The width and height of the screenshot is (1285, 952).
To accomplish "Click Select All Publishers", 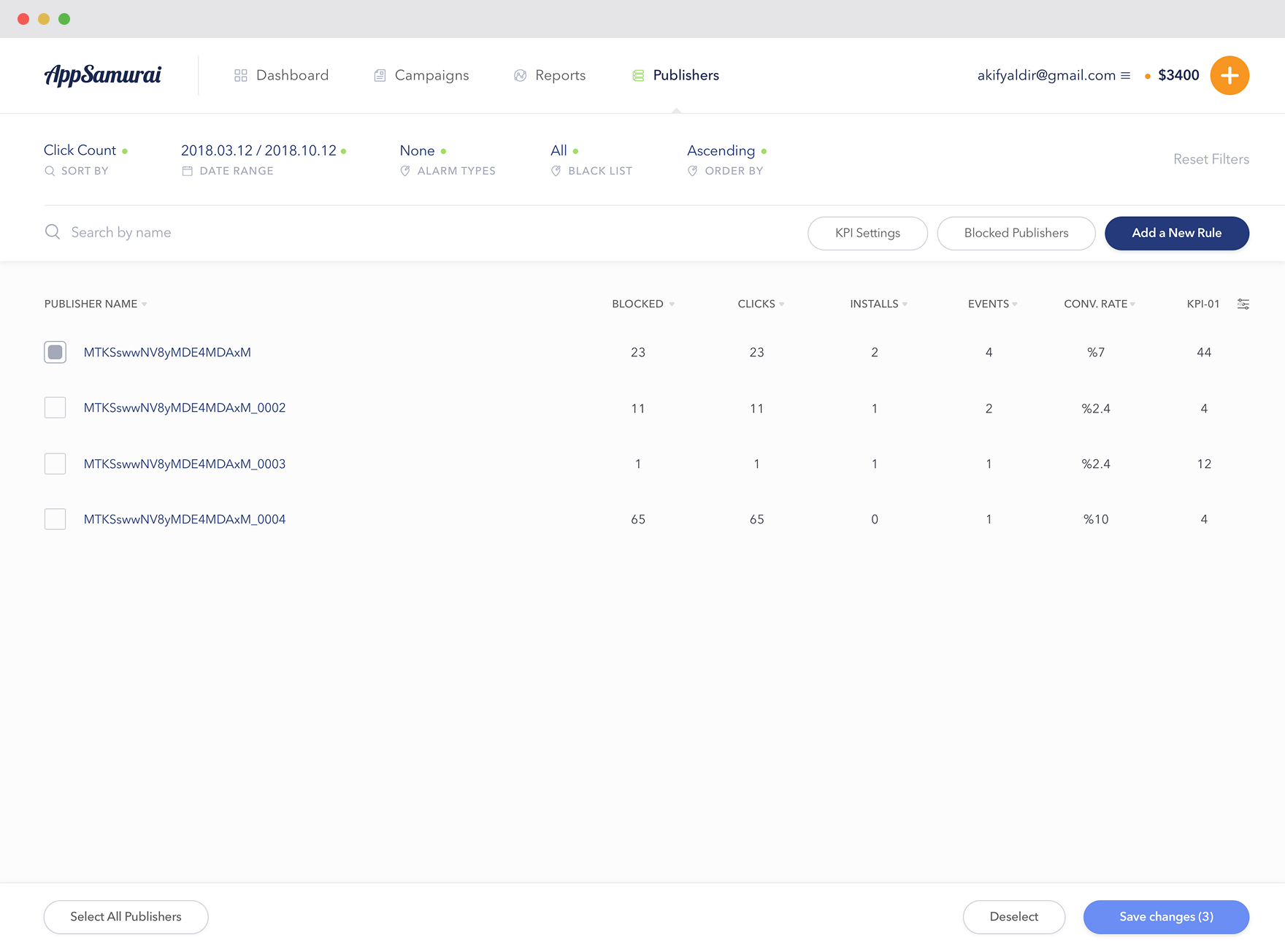I will [126, 917].
